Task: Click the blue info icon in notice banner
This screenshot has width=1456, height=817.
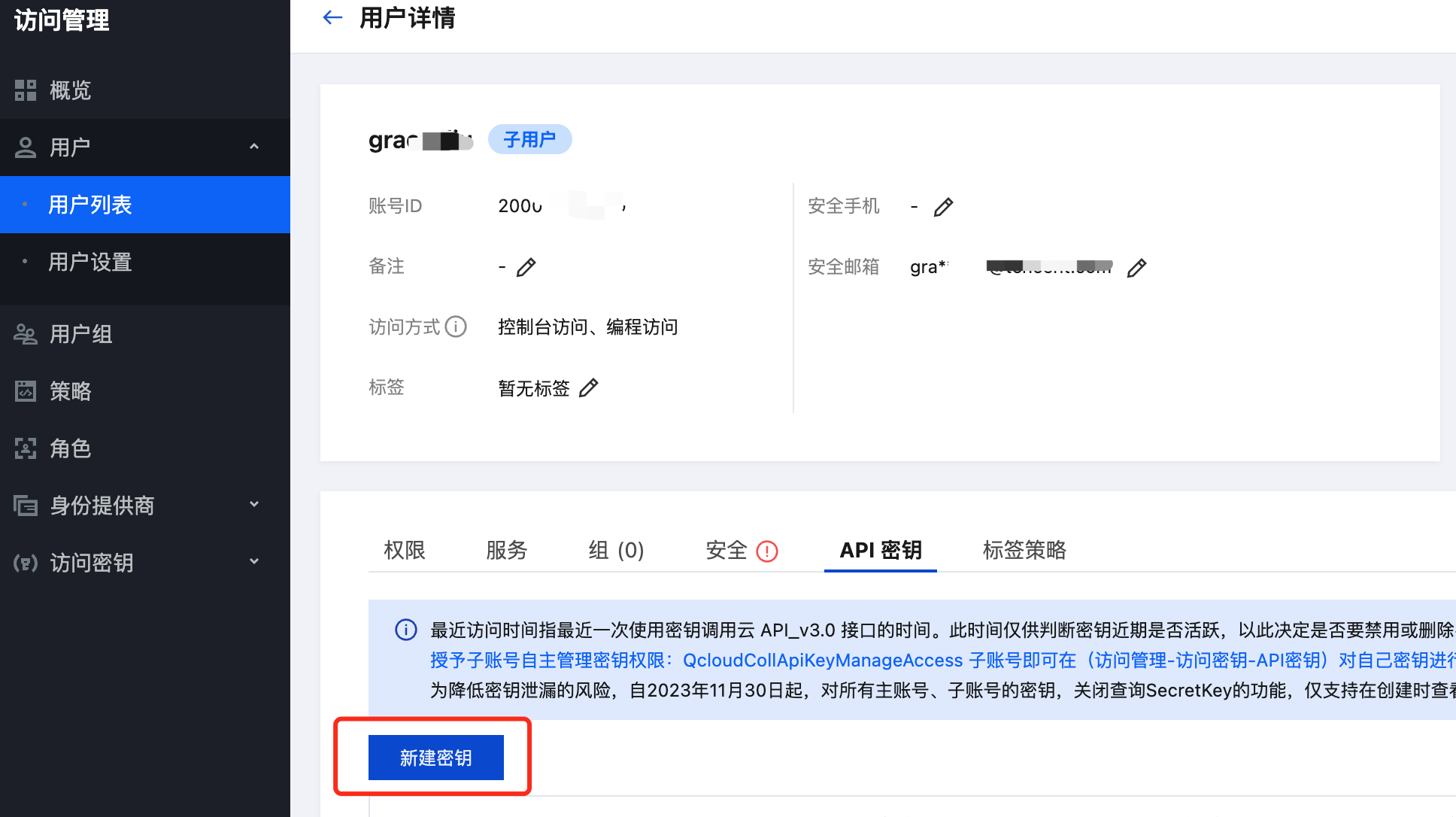Action: click(x=406, y=630)
